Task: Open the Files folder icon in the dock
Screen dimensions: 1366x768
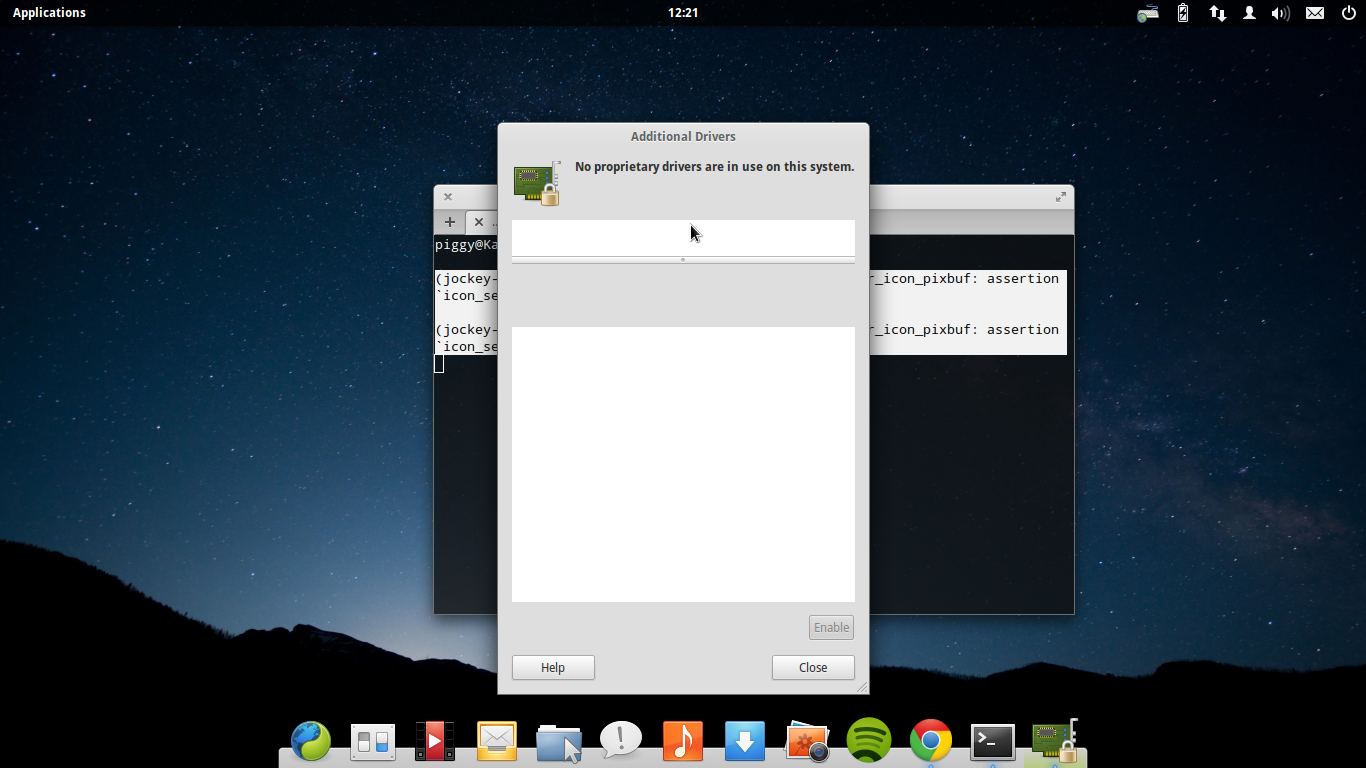Action: 558,742
